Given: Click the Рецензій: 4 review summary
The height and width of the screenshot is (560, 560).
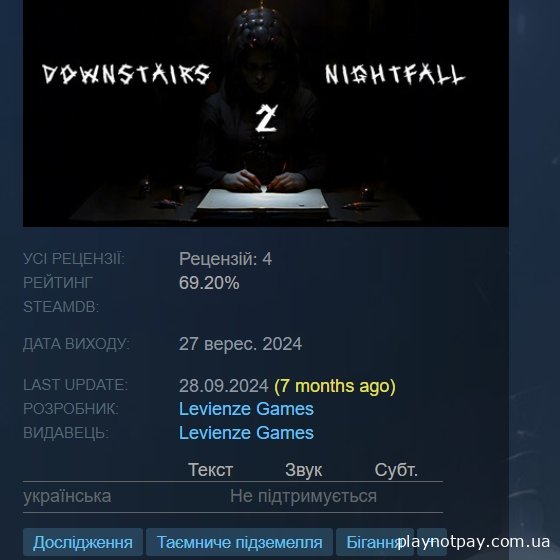Looking at the screenshot, I should coord(225,259).
